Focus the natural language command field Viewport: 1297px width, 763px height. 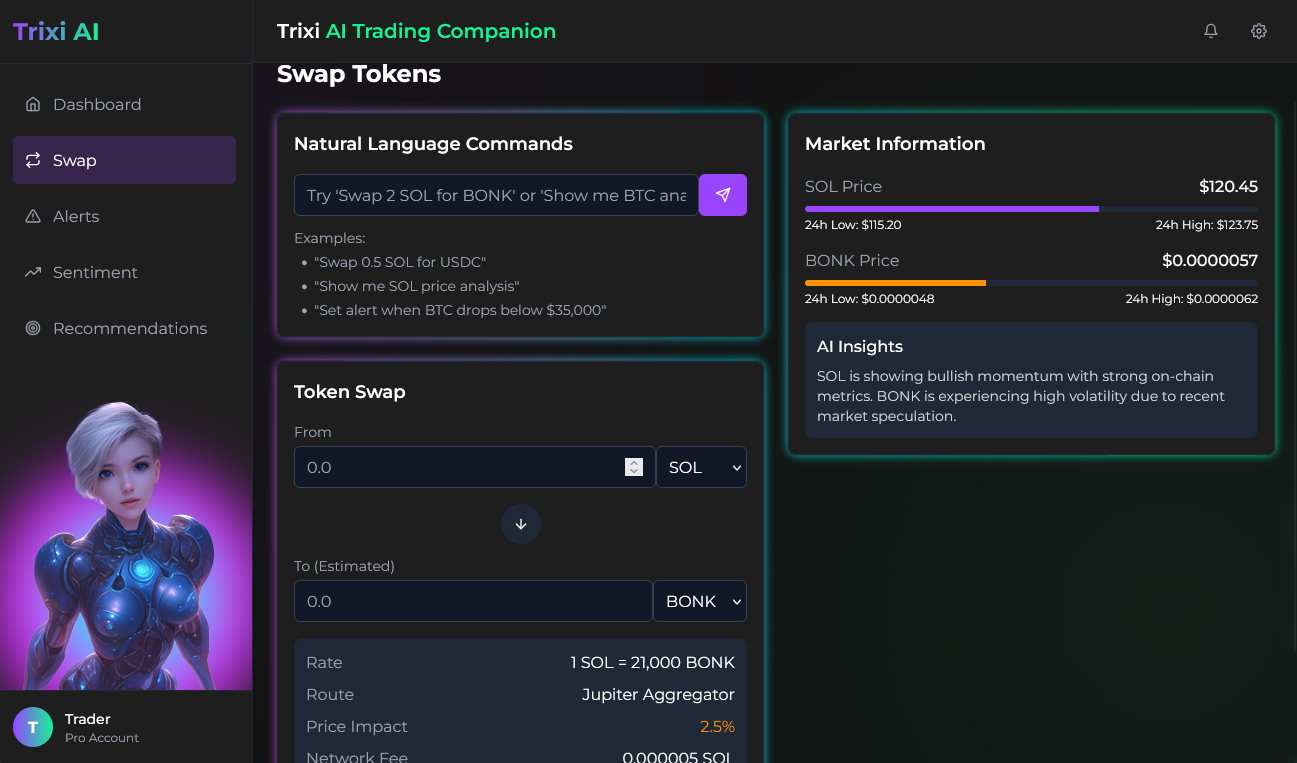(496, 195)
